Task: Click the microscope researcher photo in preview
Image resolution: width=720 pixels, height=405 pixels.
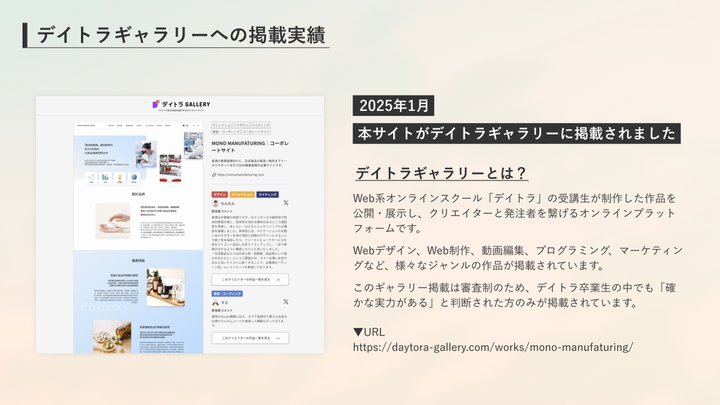Action: (146, 153)
